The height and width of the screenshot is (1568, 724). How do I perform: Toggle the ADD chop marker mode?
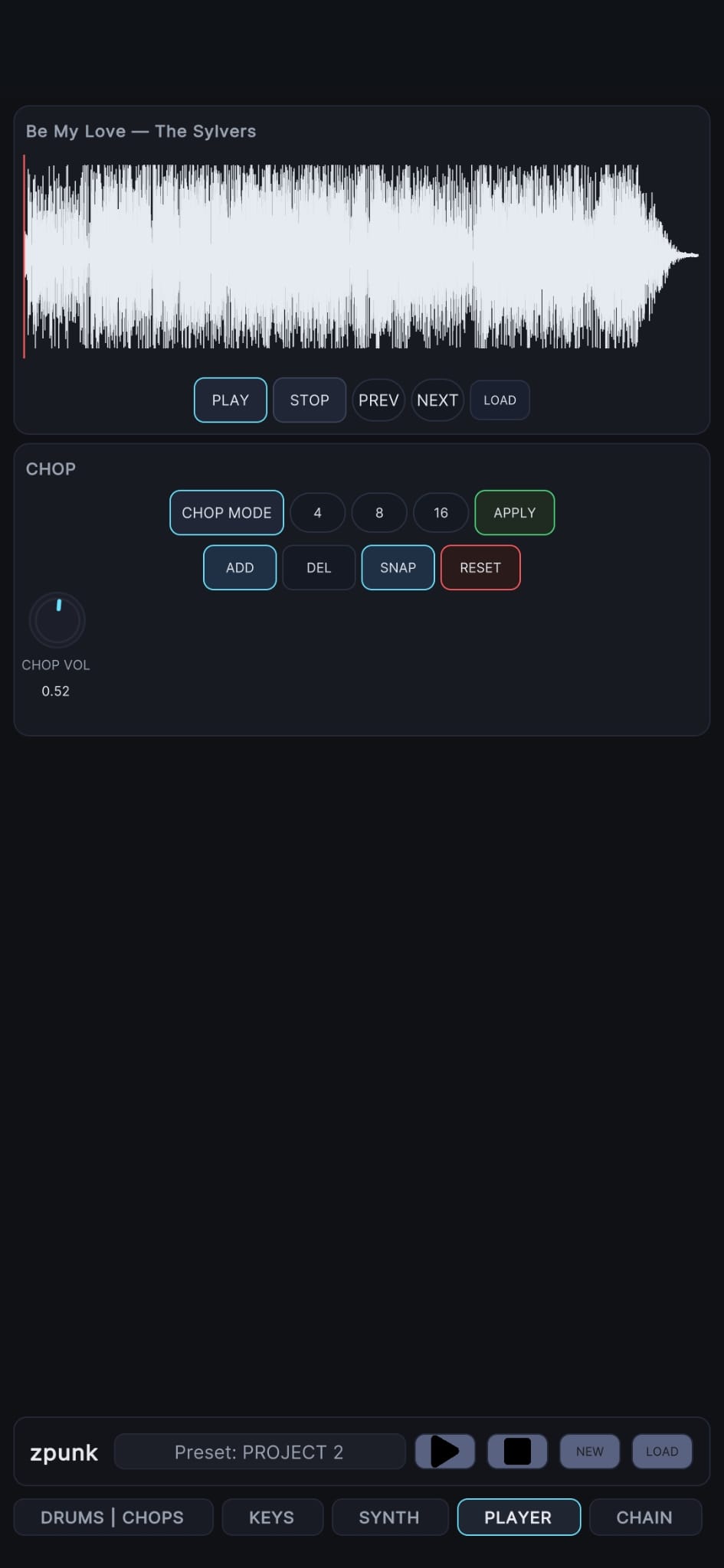[x=239, y=567]
